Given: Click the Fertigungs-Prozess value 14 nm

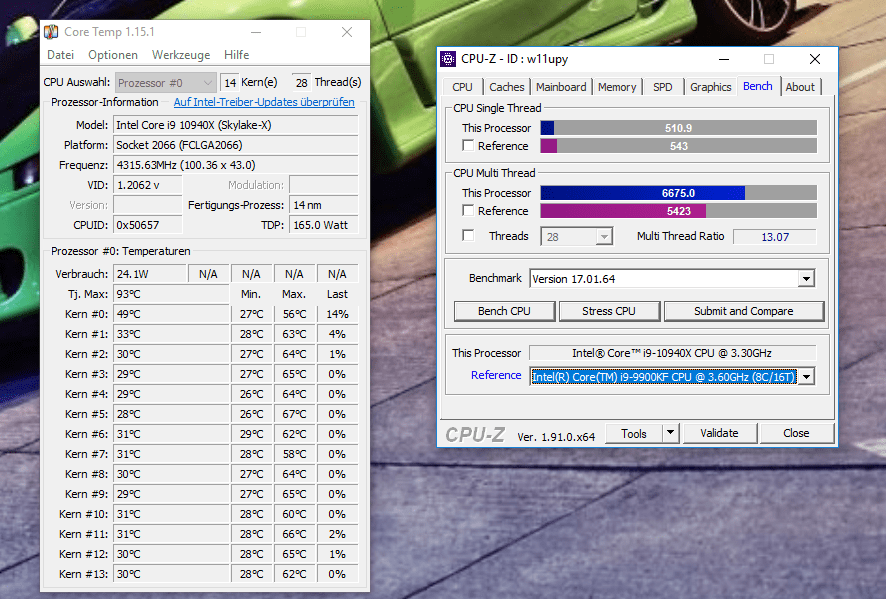Looking at the screenshot, I should click(x=324, y=205).
